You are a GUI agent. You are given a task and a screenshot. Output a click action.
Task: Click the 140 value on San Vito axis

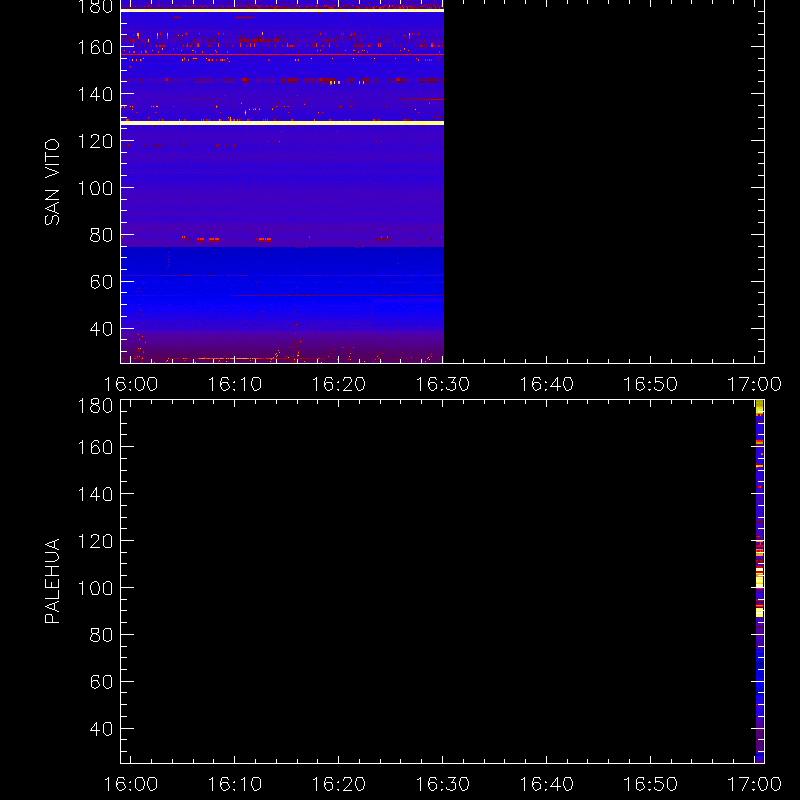pyautogui.click(x=95, y=94)
